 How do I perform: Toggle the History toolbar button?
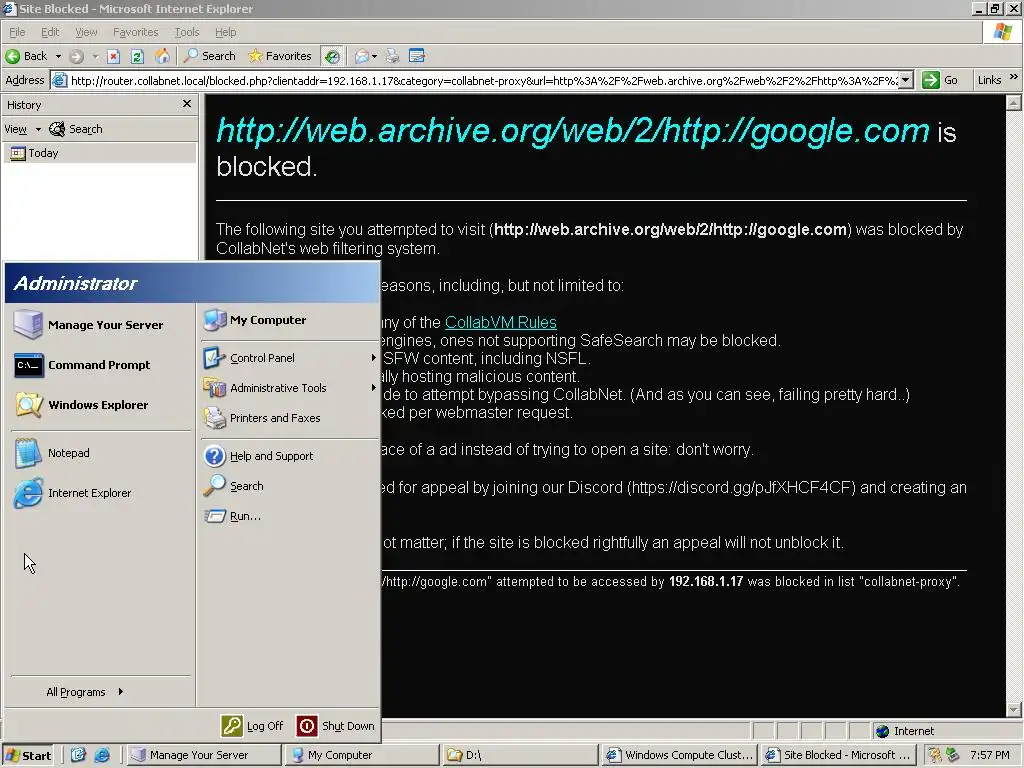coord(332,56)
